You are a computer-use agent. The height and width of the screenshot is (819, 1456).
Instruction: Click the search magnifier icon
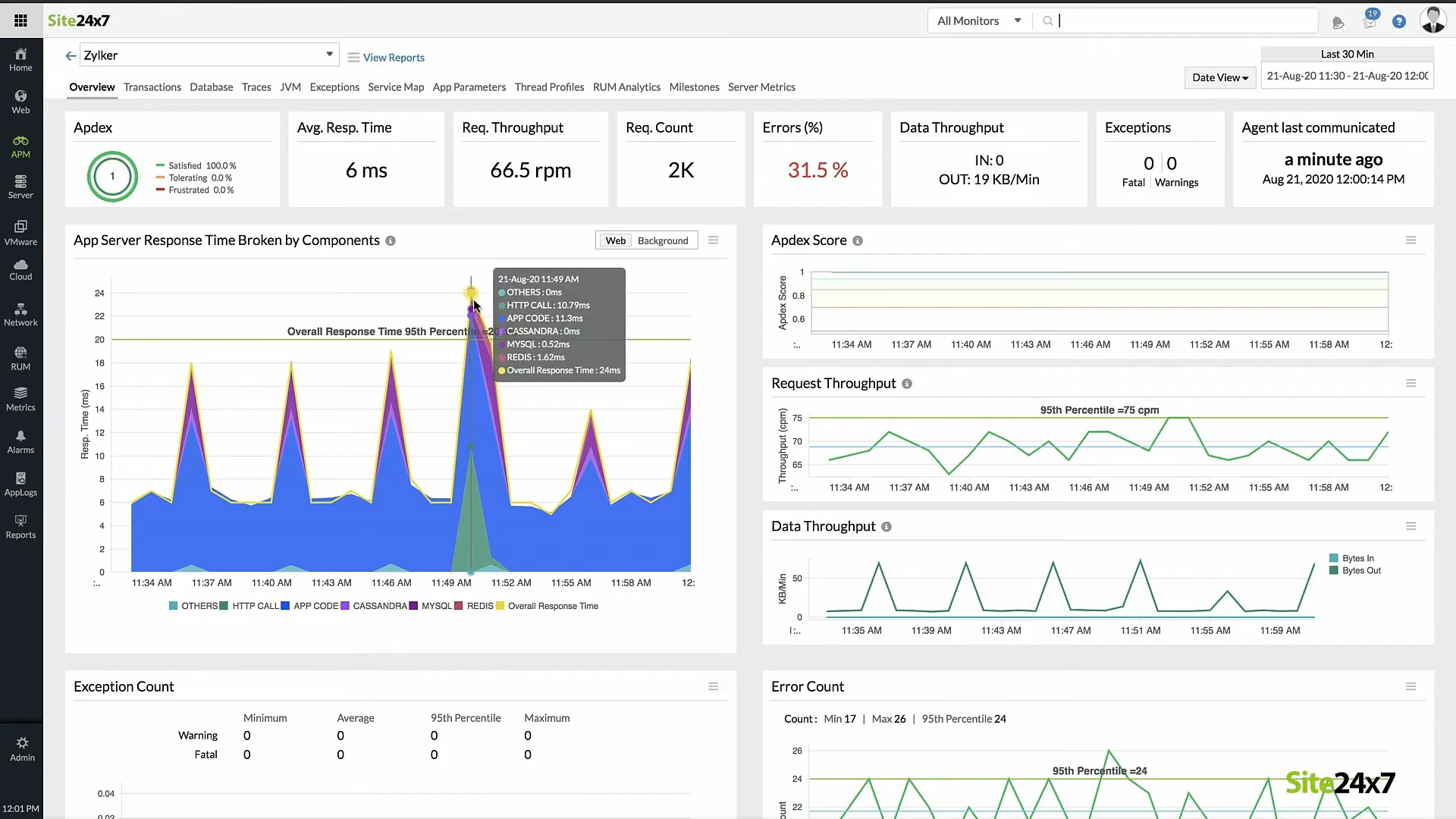pyautogui.click(x=1047, y=21)
